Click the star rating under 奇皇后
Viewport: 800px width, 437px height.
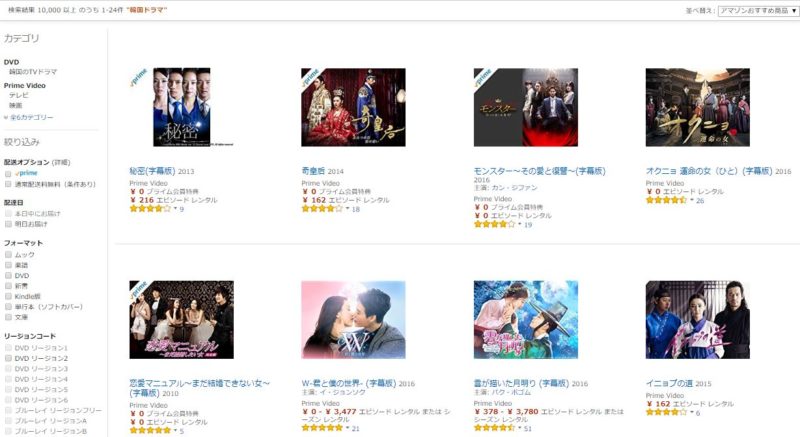click(322, 209)
